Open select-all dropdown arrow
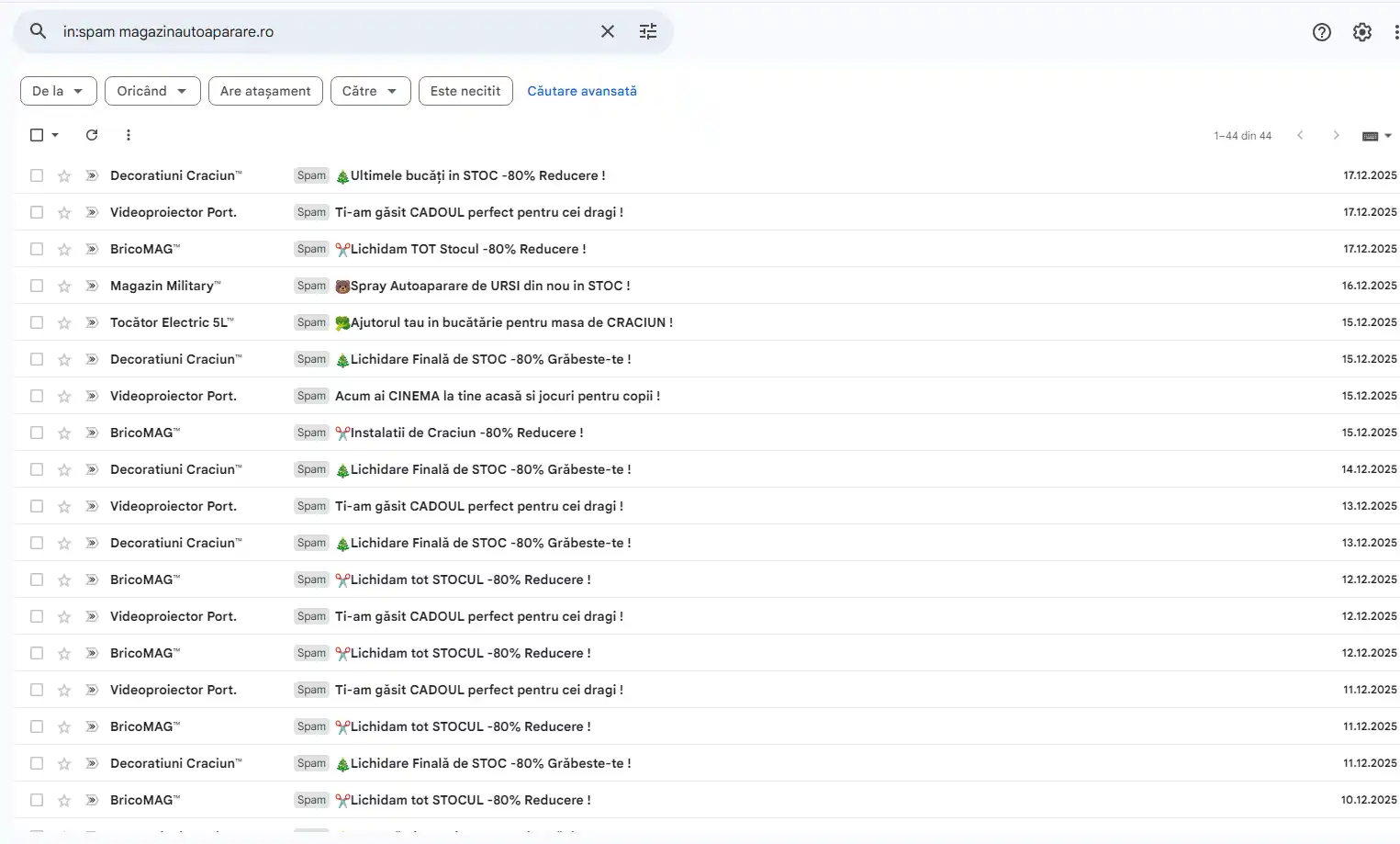The width and height of the screenshot is (1400, 844). click(x=55, y=135)
